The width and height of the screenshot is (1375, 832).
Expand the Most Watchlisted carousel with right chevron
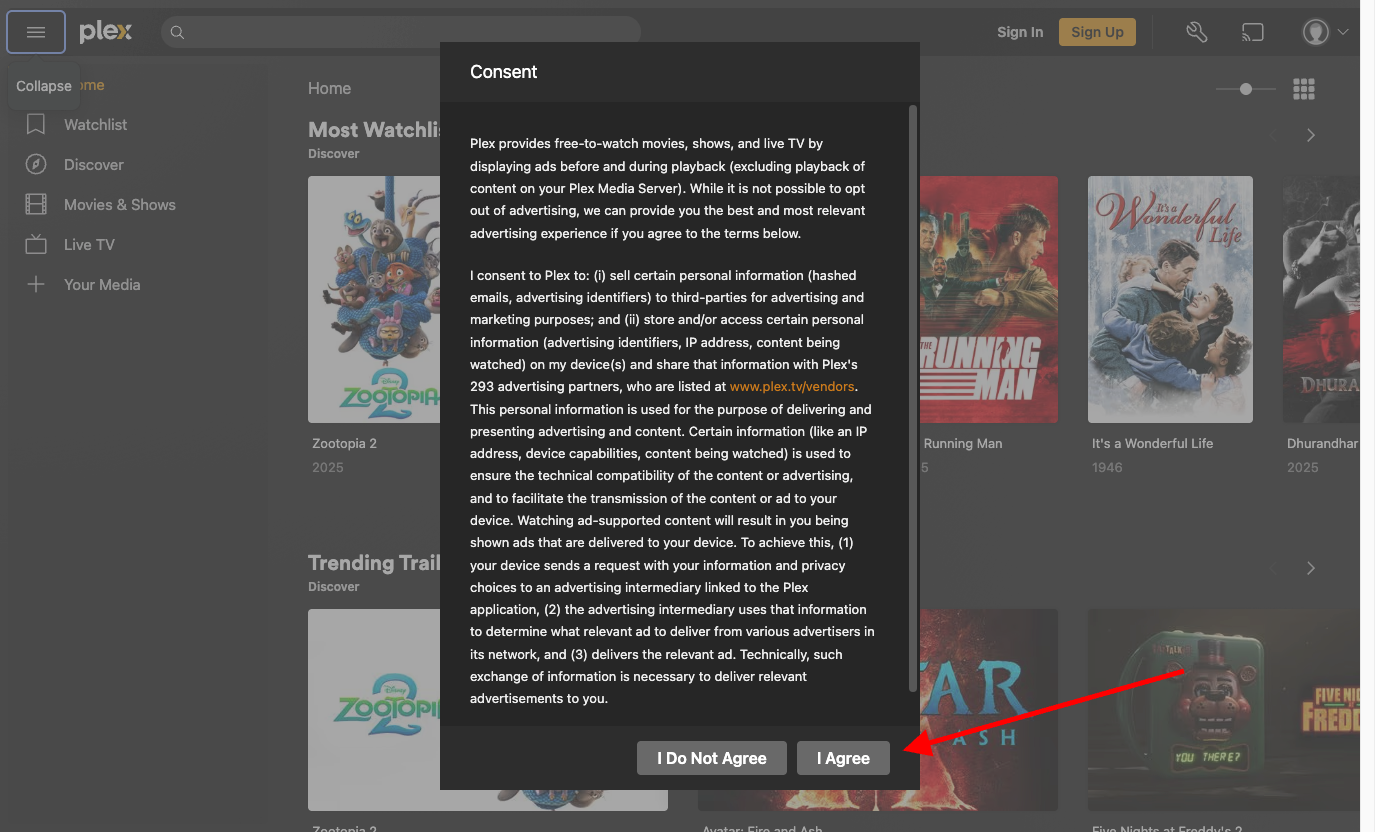click(x=1310, y=134)
